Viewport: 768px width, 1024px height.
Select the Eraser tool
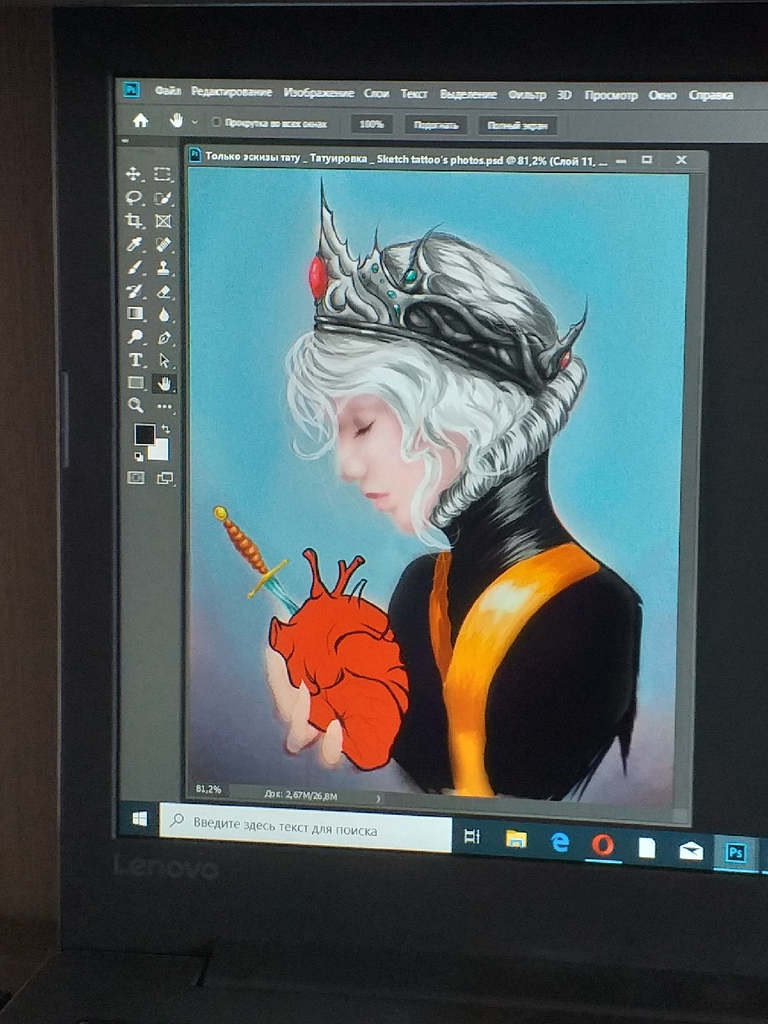coord(164,291)
